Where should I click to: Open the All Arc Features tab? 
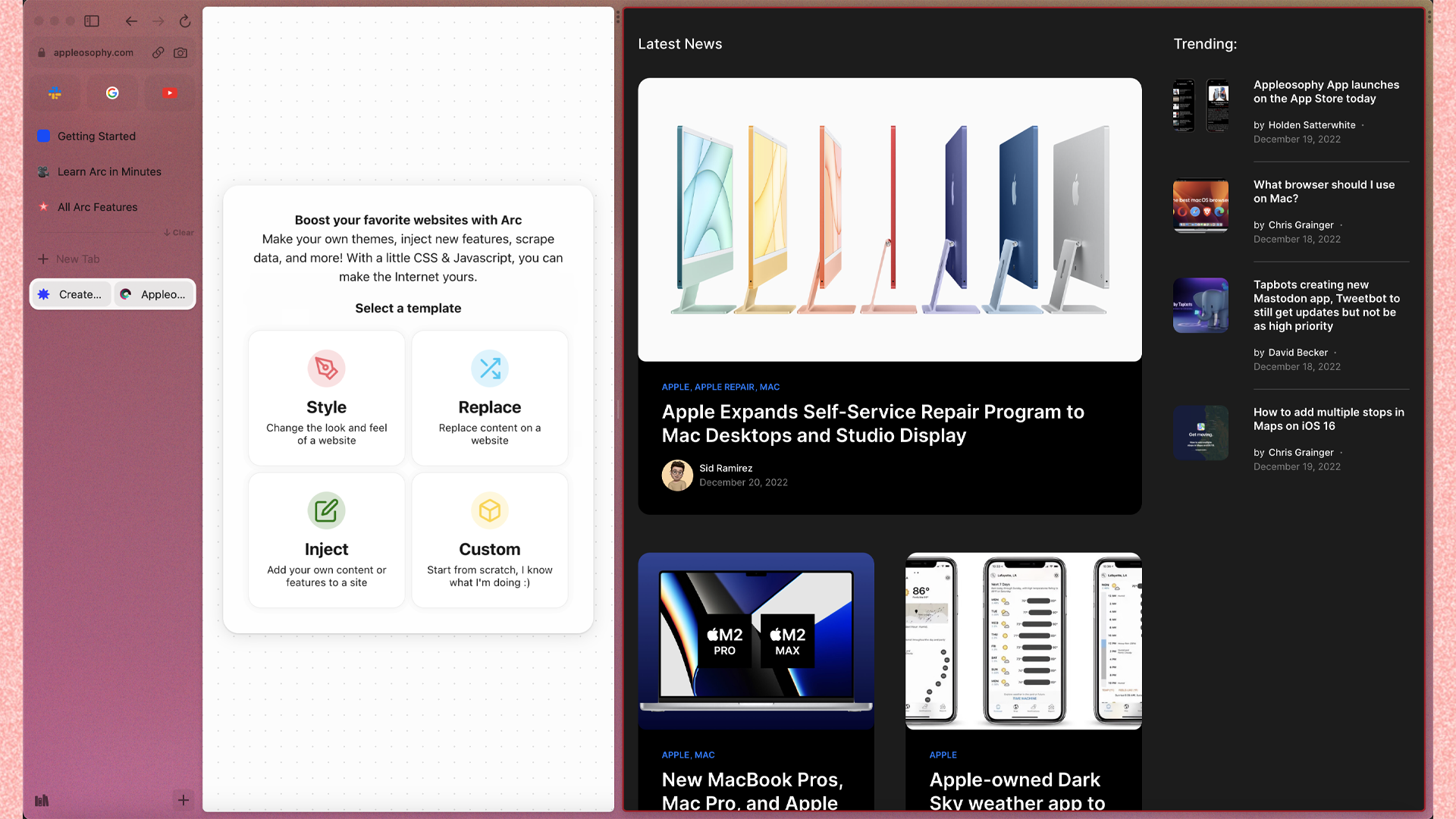point(113,207)
